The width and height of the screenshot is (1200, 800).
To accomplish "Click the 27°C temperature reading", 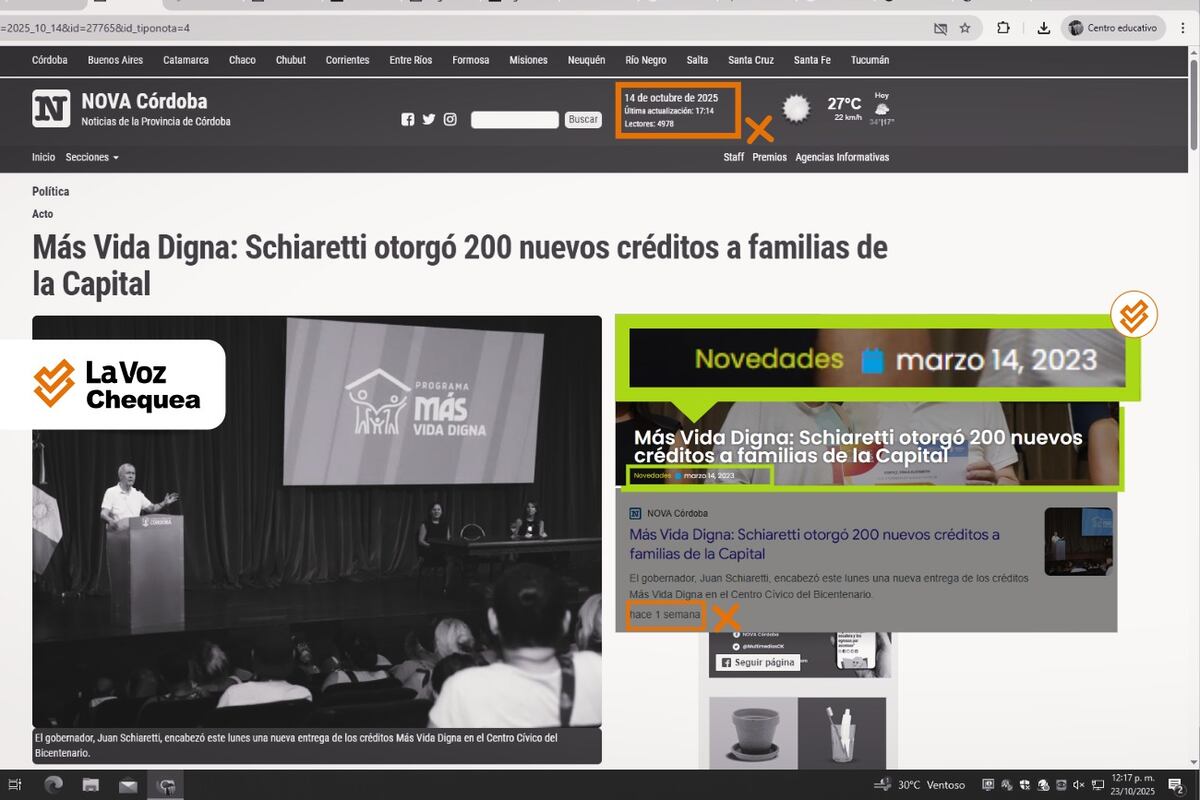I will 844,103.
